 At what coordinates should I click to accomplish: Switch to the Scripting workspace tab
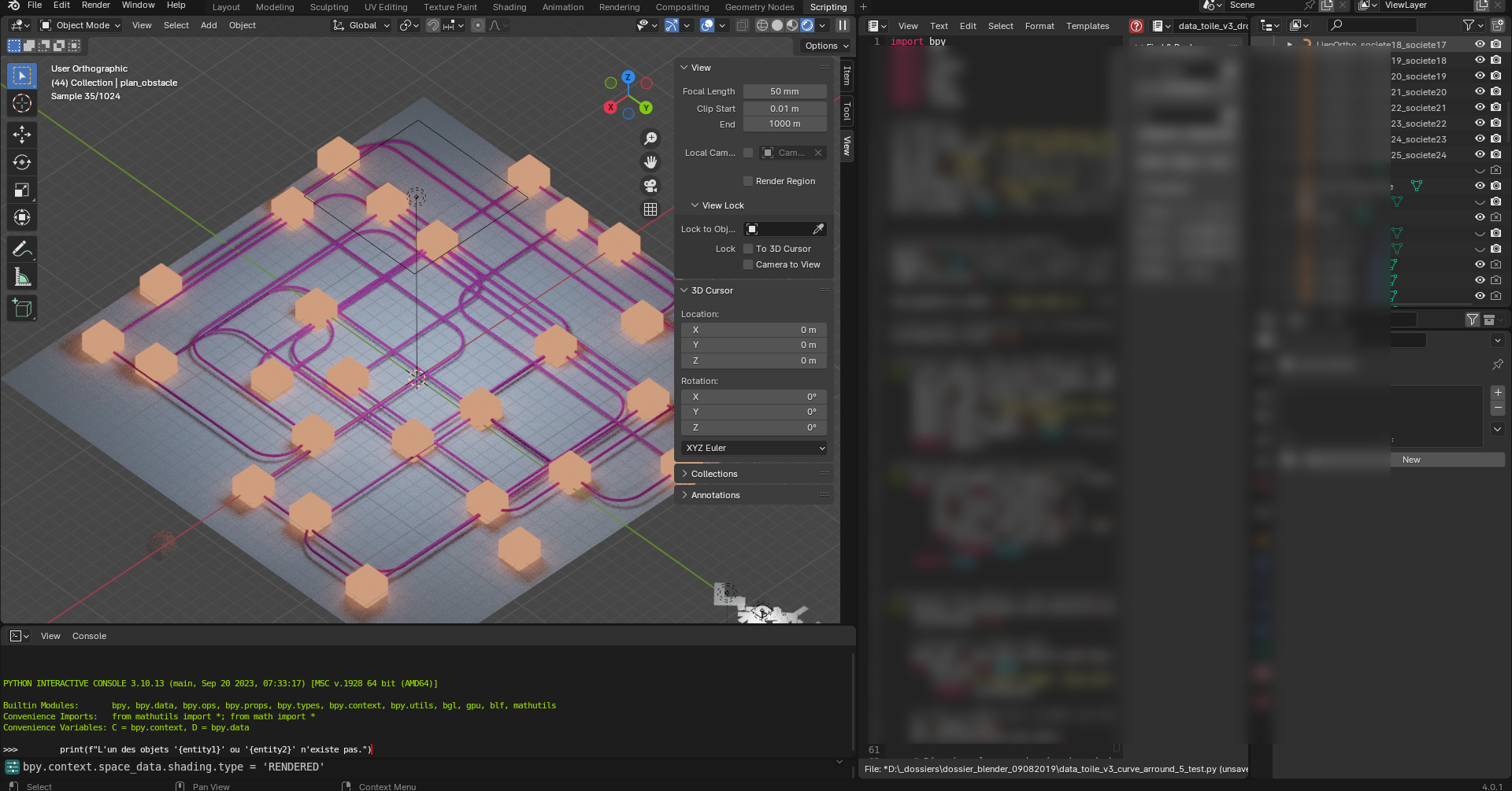[x=828, y=7]
